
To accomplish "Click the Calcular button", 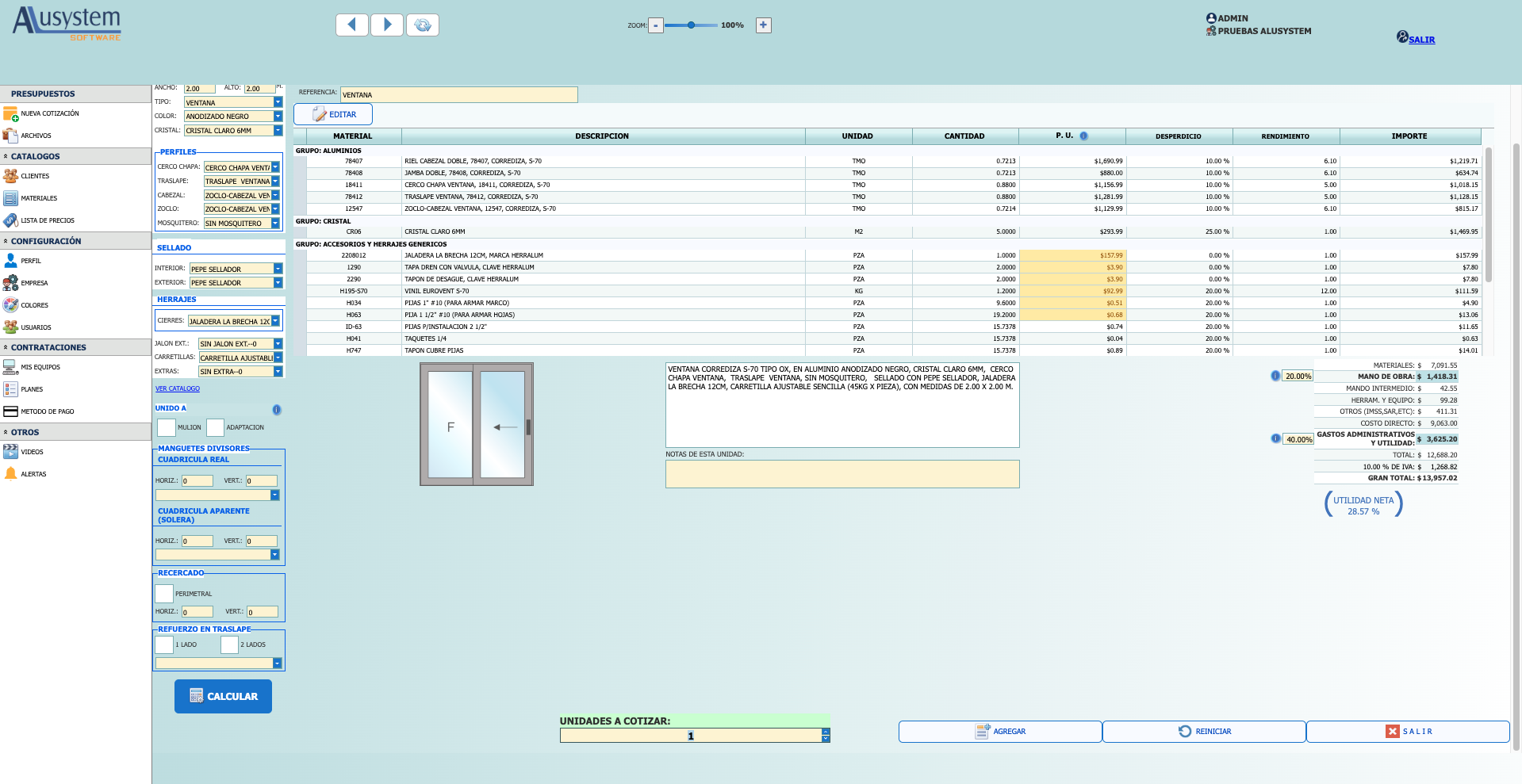I will click(x=223, y=696).
